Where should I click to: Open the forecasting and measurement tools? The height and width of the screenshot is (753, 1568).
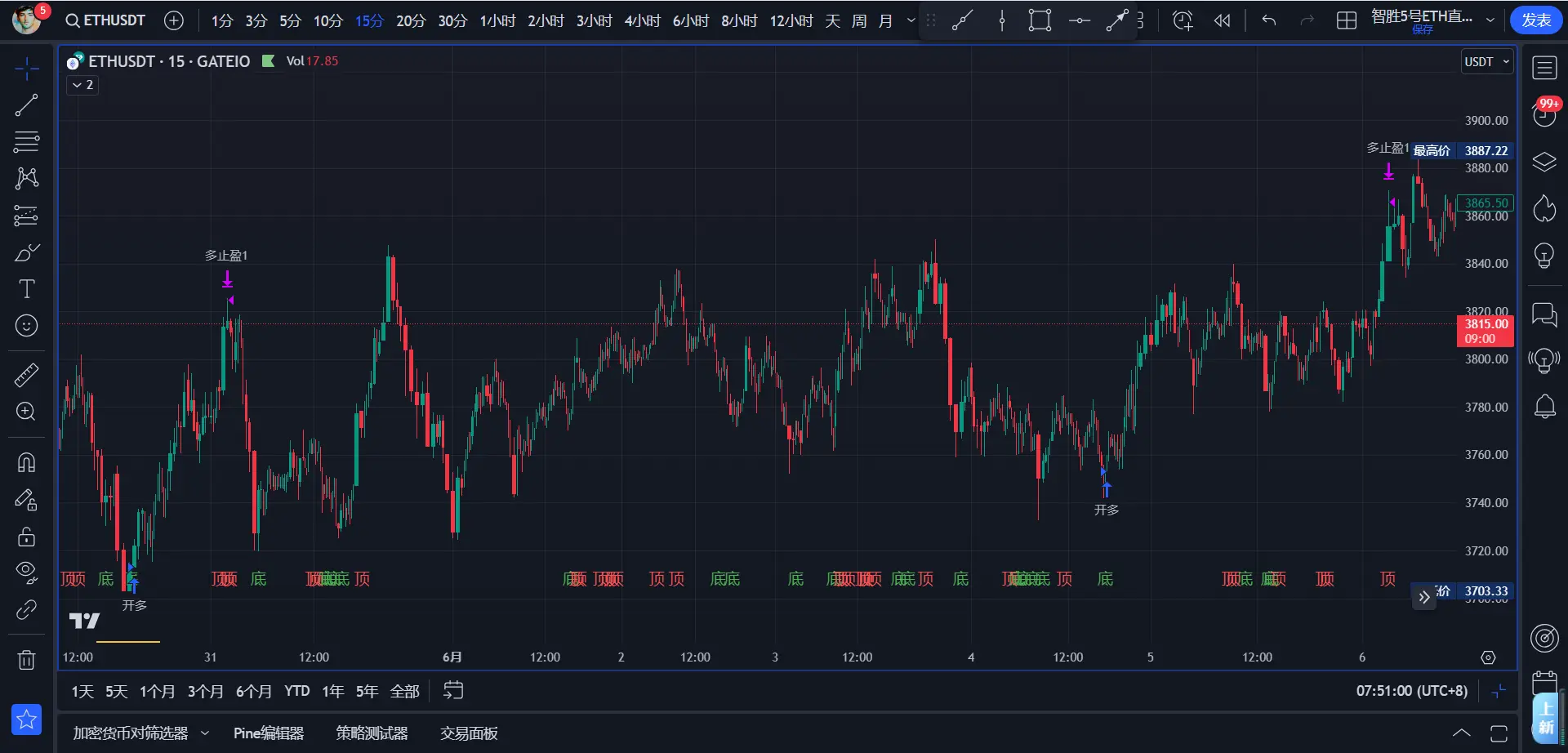(27, 216)
